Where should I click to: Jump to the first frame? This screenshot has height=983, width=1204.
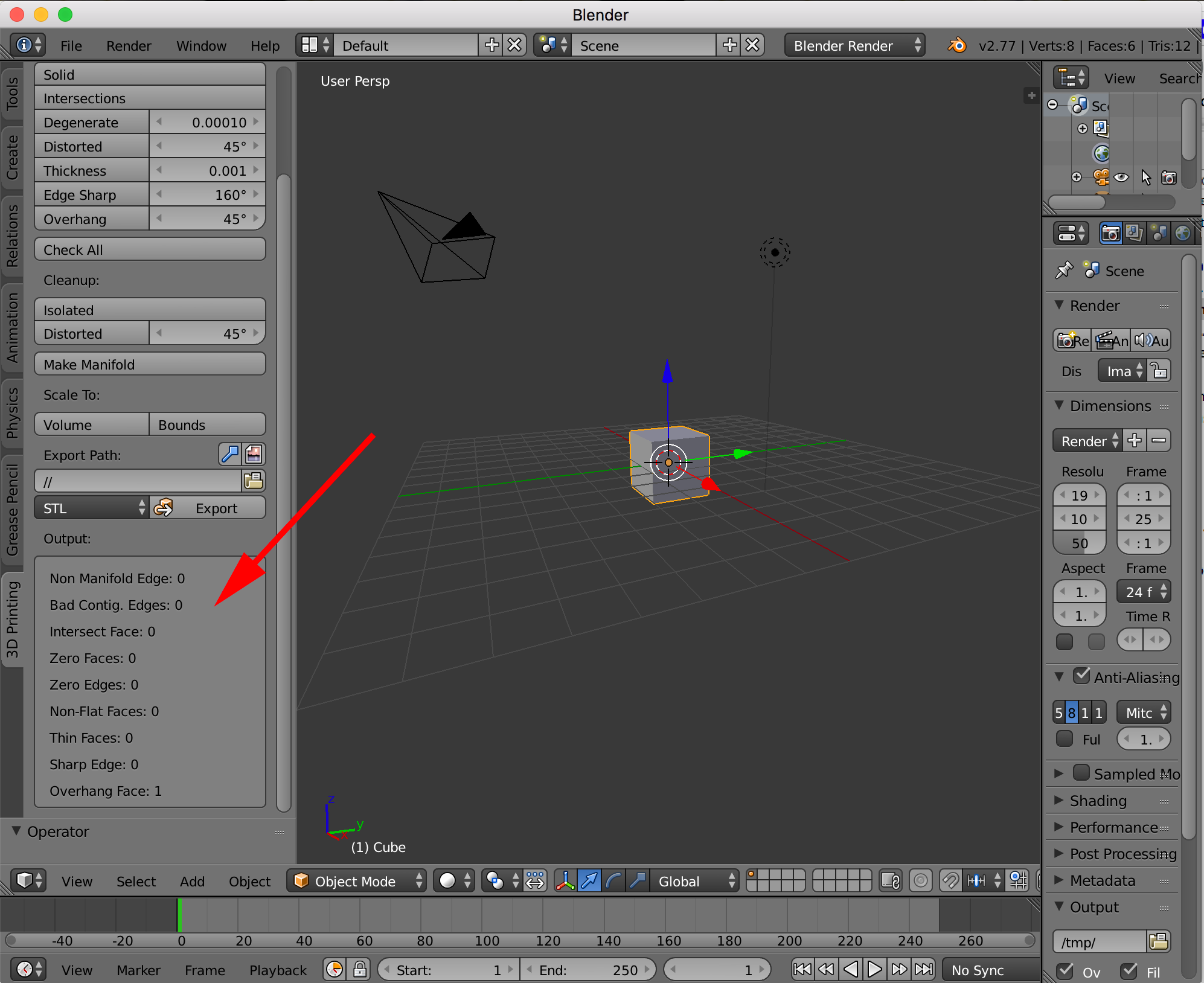[802, 969]
